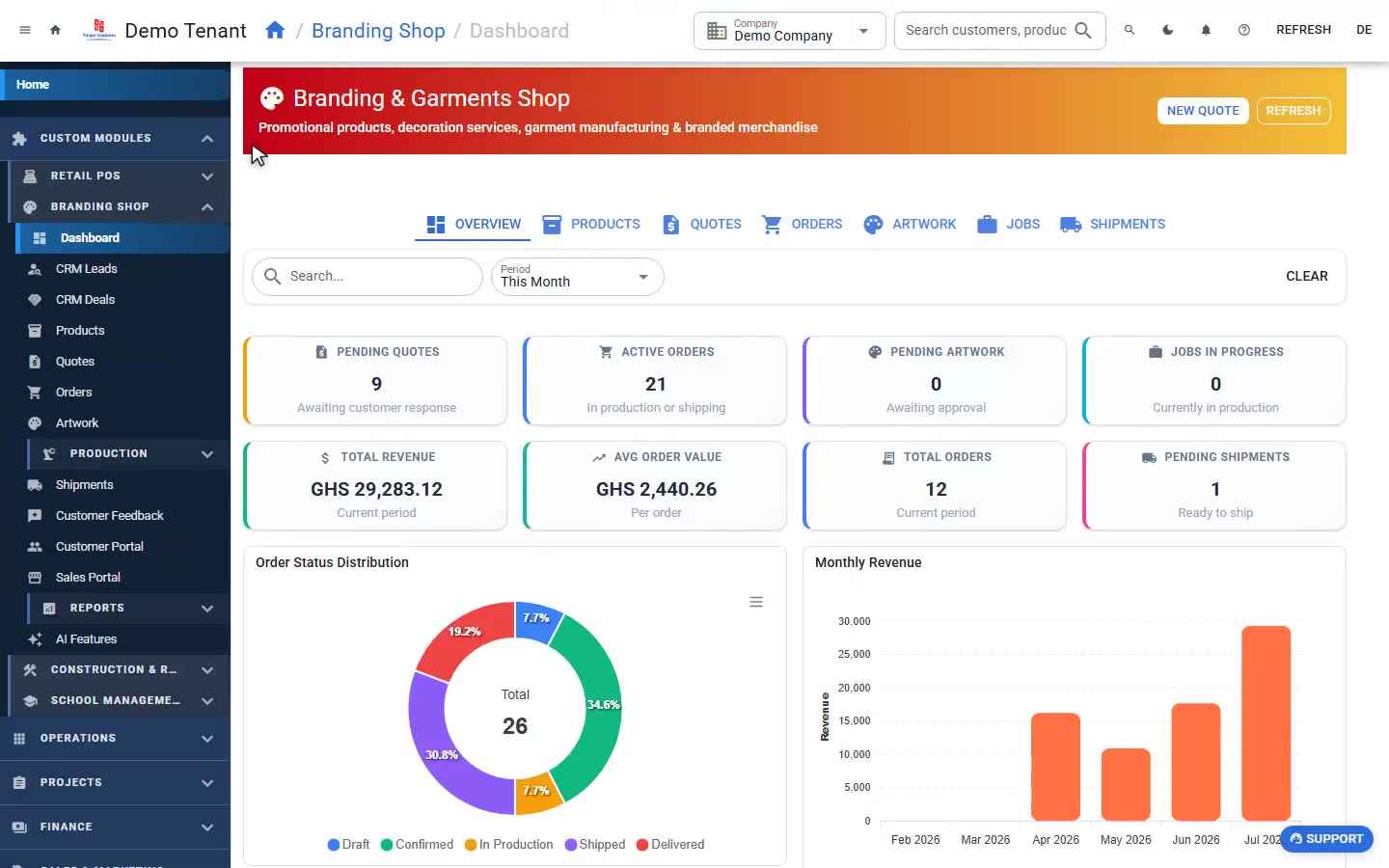
Task: Open the Company selector dropdown
Action: pos(790,31)
